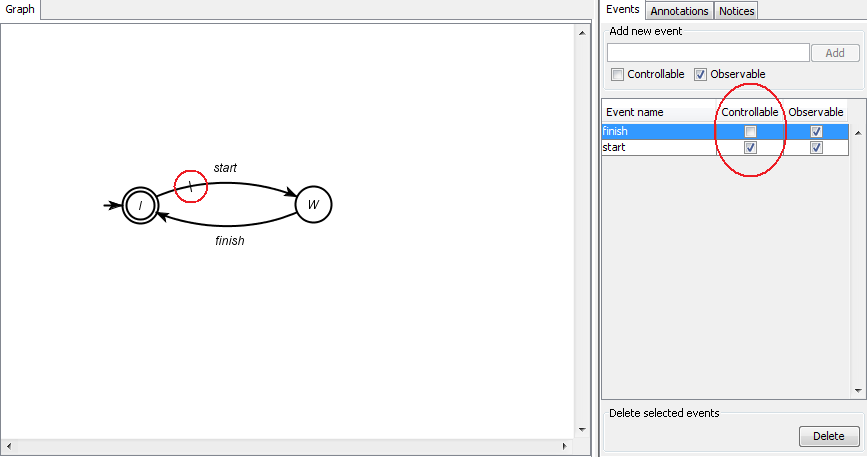Select state I in the graph
867x457 pixels.
[x=140, y=206]
